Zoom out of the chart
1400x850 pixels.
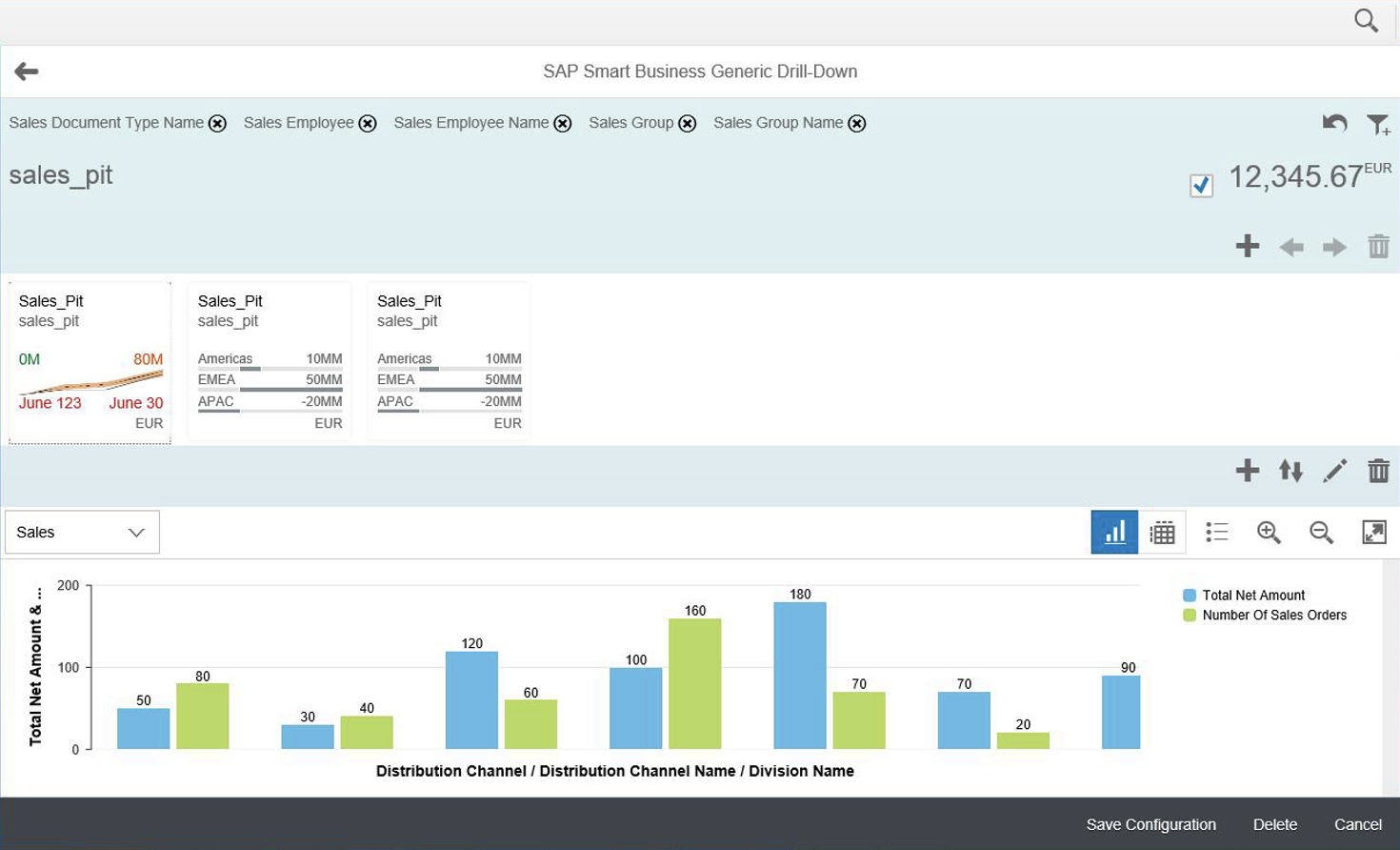[x=1321, y=532]
